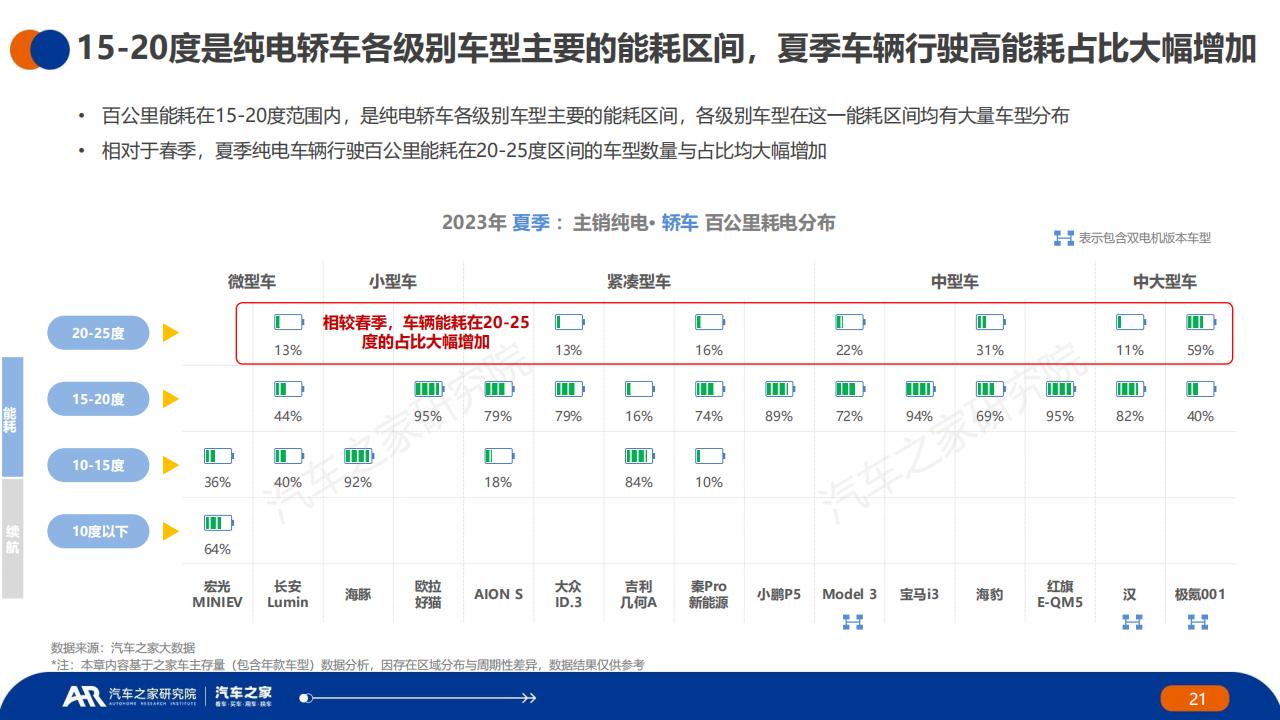Select the battery icon above AION S 18%
This screenshot has height=720, width=1280.
pyautogui.click(x=499, y=456)
